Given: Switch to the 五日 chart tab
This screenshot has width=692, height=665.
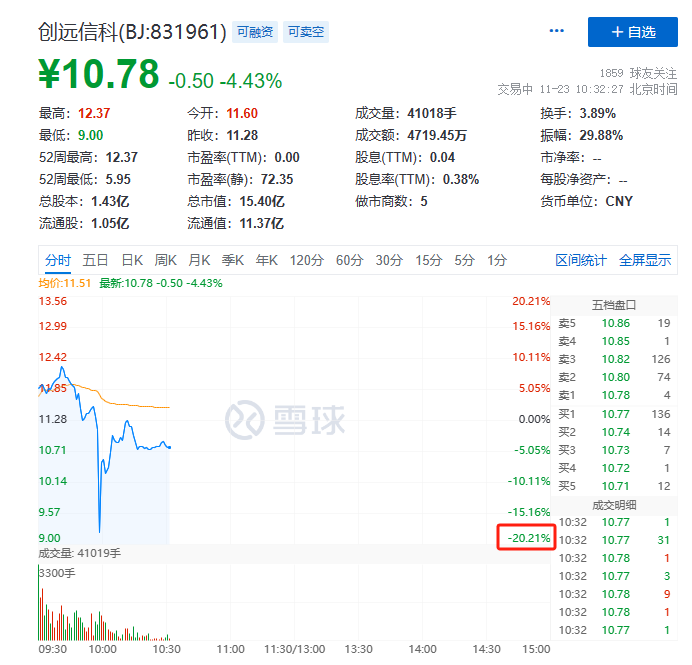Looking at the screenshot, I should coord(95,260).
